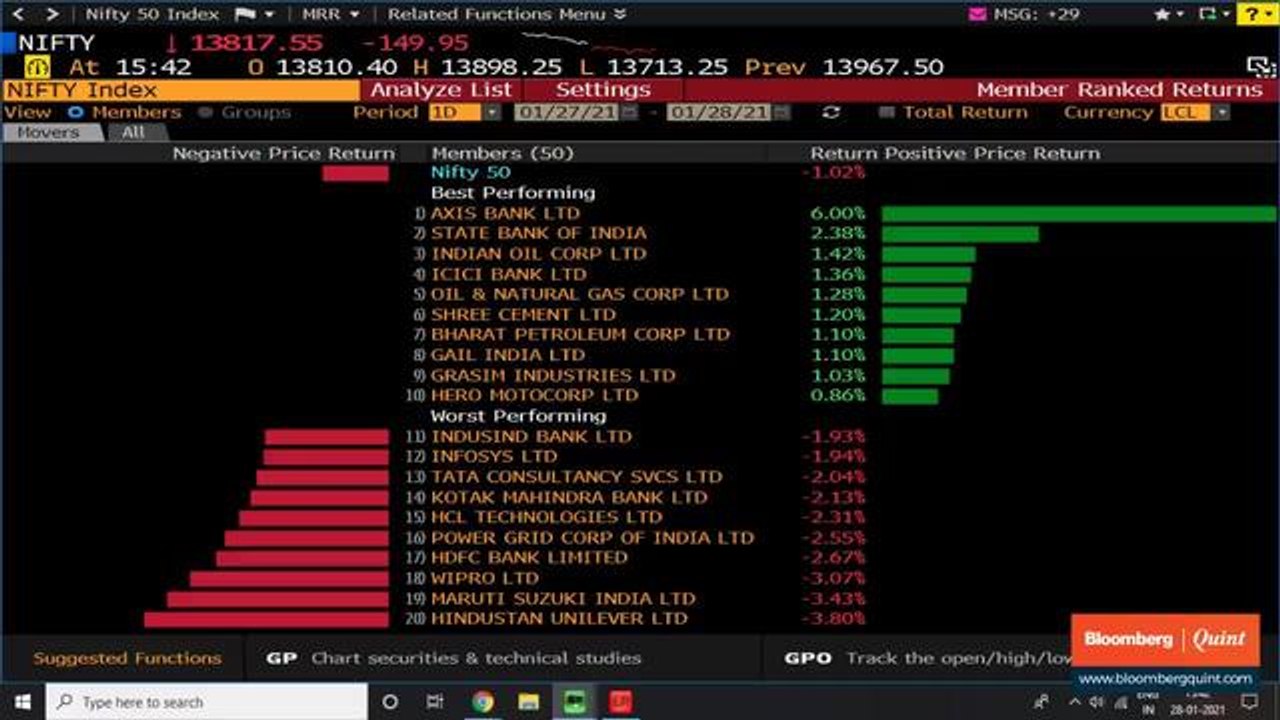This screenshot has height=720, width=1280.
Task: Open the favorites star dropdown
Action: pyautogui.click(x=1169, y=14)
